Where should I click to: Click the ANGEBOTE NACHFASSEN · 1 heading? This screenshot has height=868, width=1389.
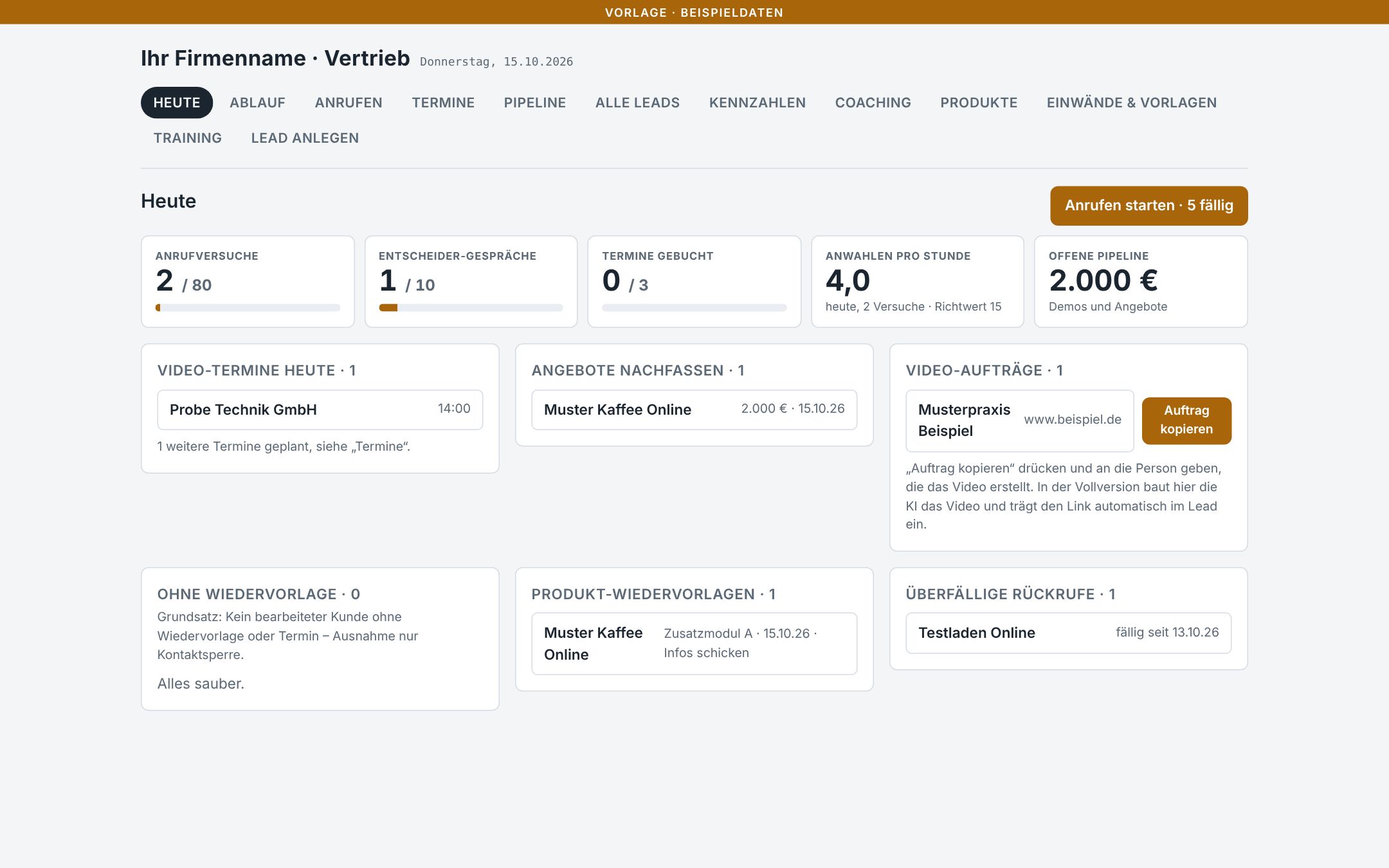pos(638,371)
